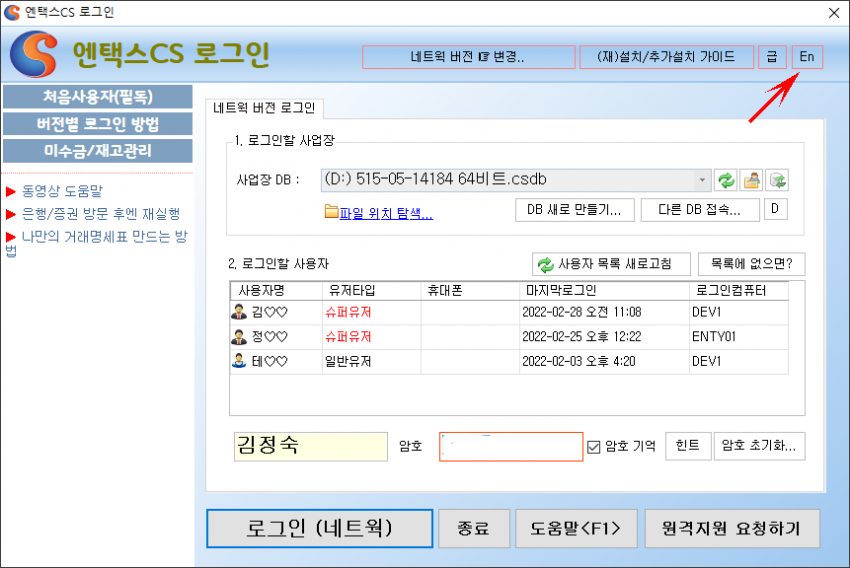Open 도움말<F1> button

(x=576, y=528)
